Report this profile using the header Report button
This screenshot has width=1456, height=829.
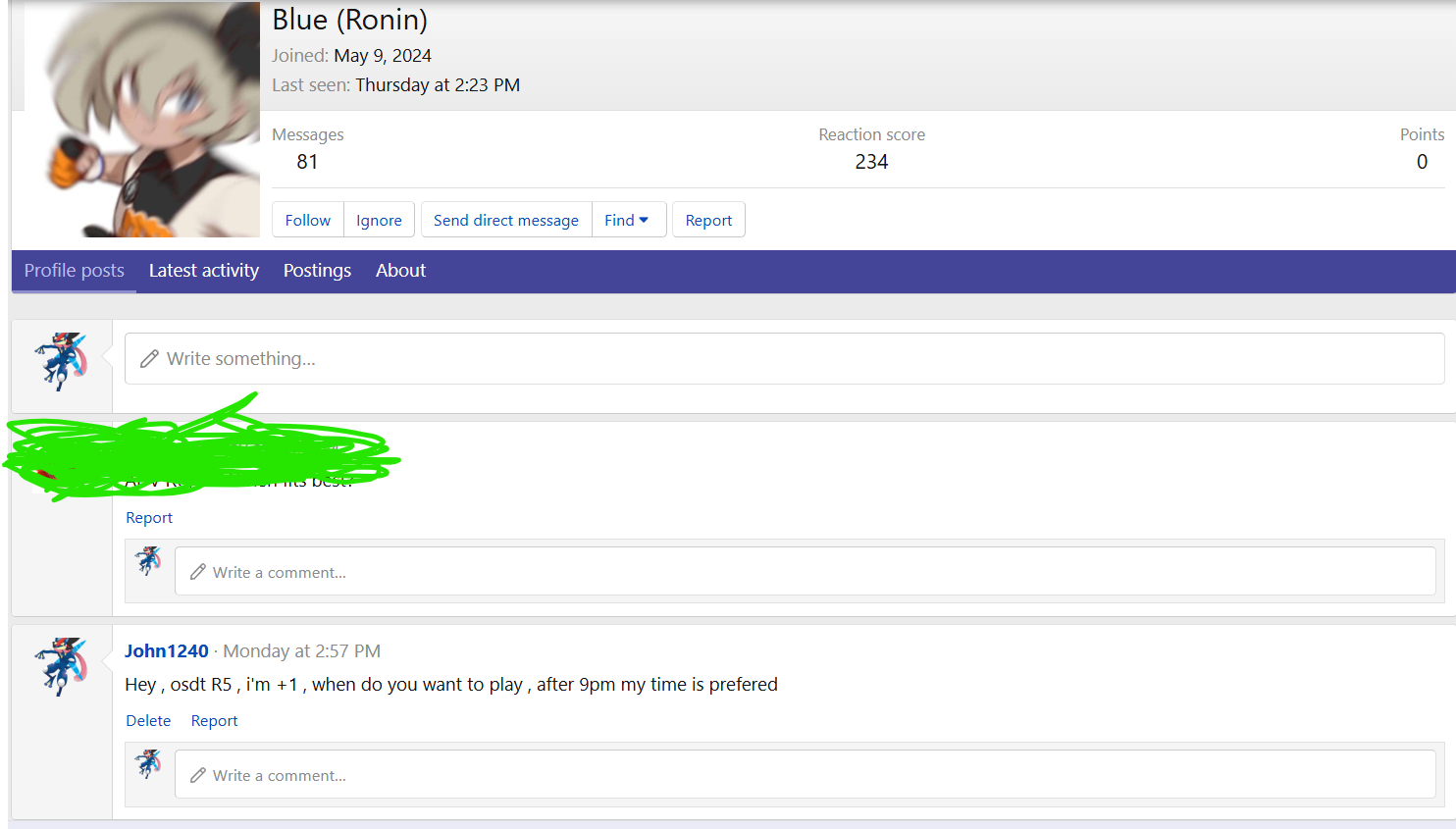coord(708,220)
